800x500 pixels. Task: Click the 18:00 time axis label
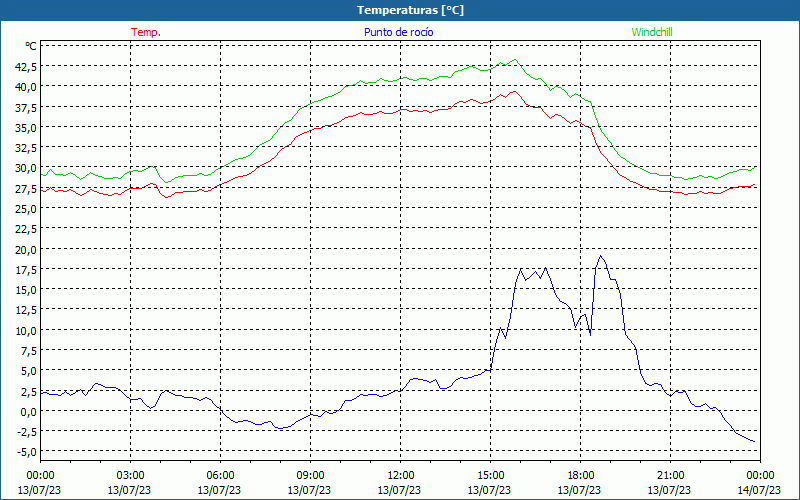pos(581,476)
